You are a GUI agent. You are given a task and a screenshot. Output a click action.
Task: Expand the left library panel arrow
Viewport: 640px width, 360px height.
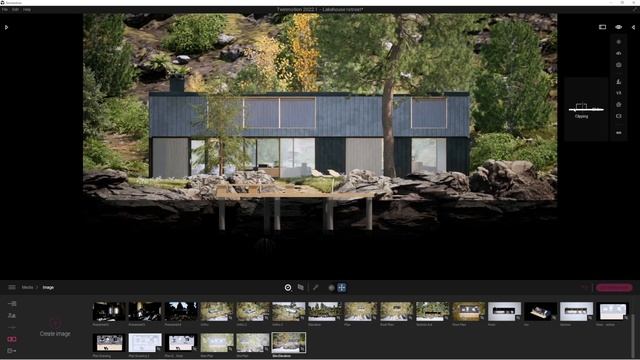click(x=6, y=27)
